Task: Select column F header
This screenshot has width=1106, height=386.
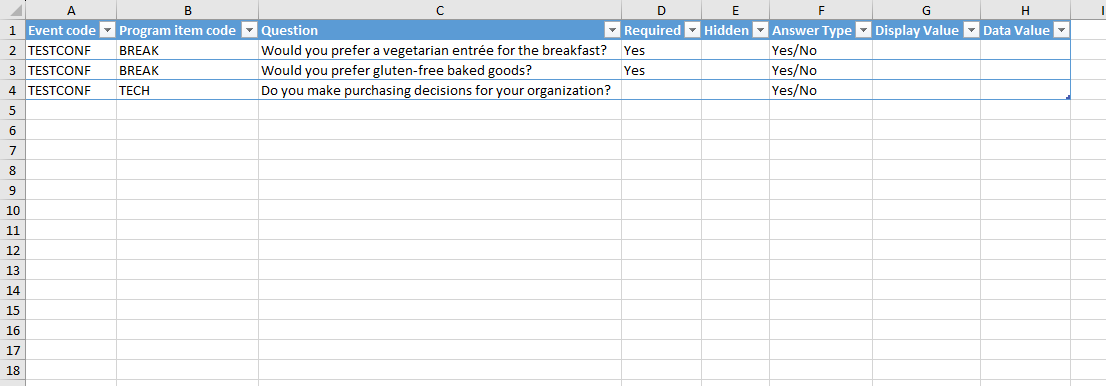Action: pos(821,10)
